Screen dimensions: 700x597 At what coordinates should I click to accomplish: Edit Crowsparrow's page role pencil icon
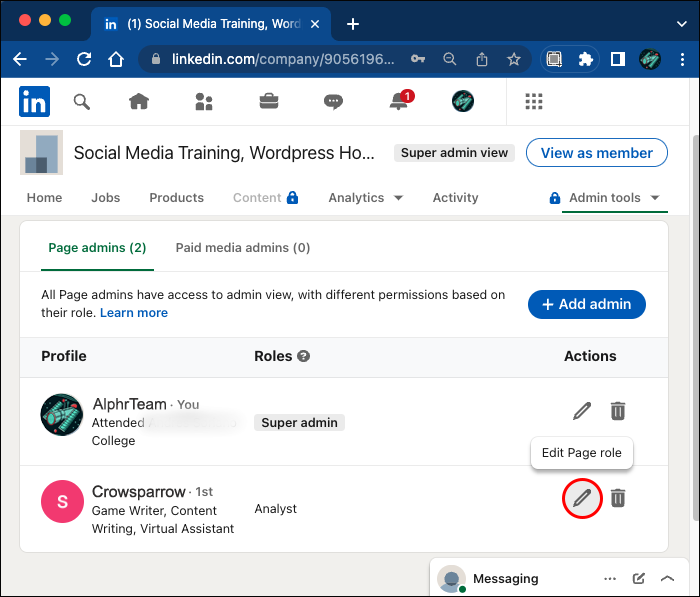tap(582, 497)
